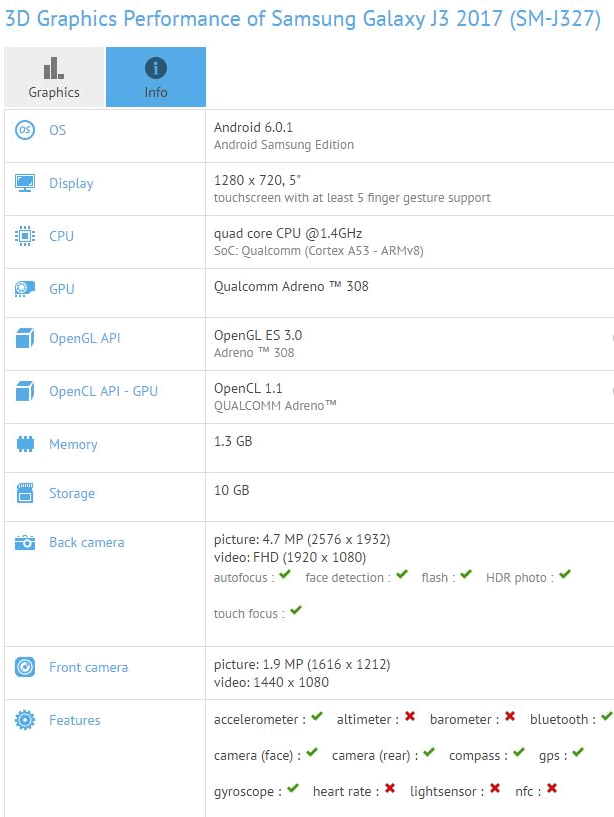Click the CPU chip icon
Screen dimensions: 614x817
point(25,236)
